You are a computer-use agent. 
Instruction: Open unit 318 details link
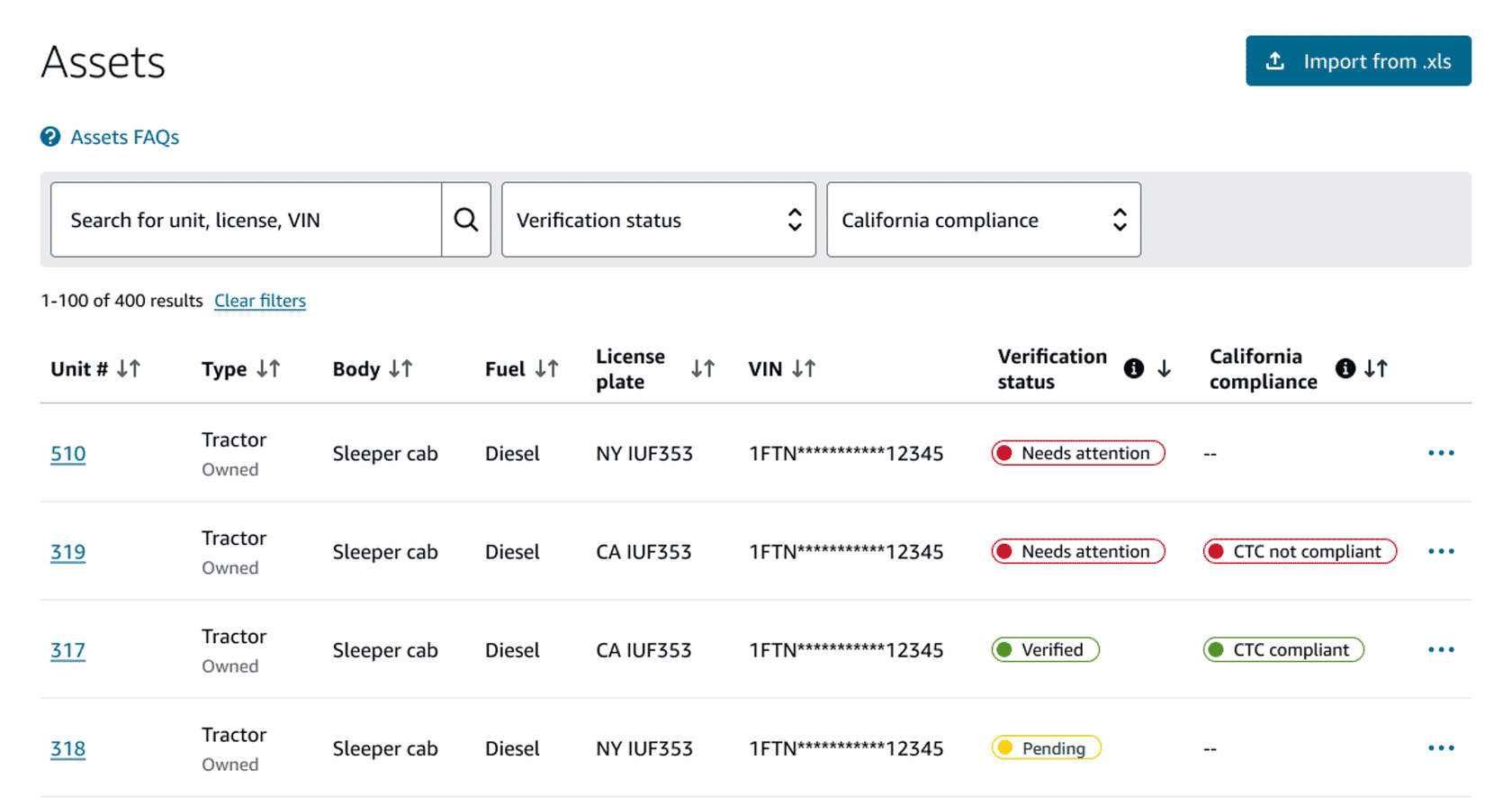coord(68,748)
